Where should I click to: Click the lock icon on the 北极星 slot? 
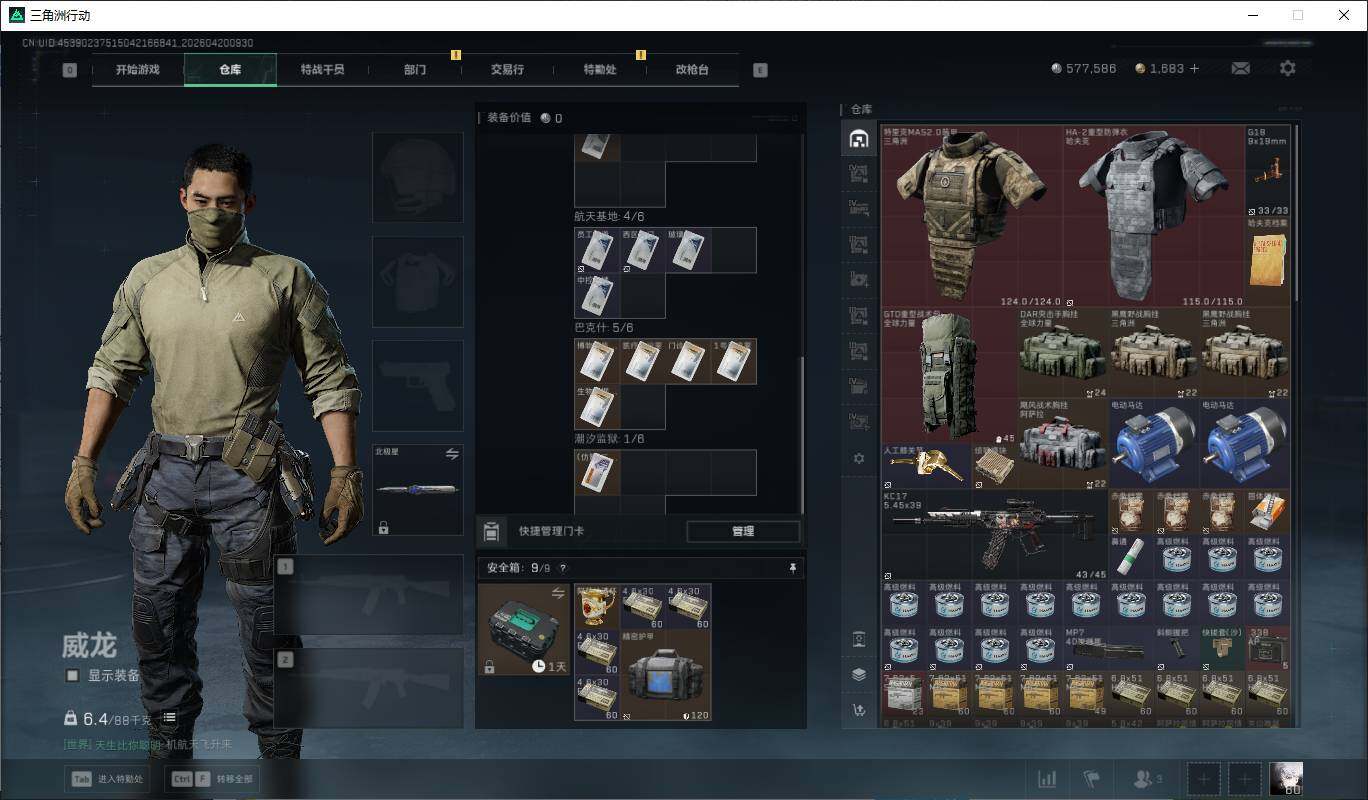pyautogui.click(x=383, y=527)
